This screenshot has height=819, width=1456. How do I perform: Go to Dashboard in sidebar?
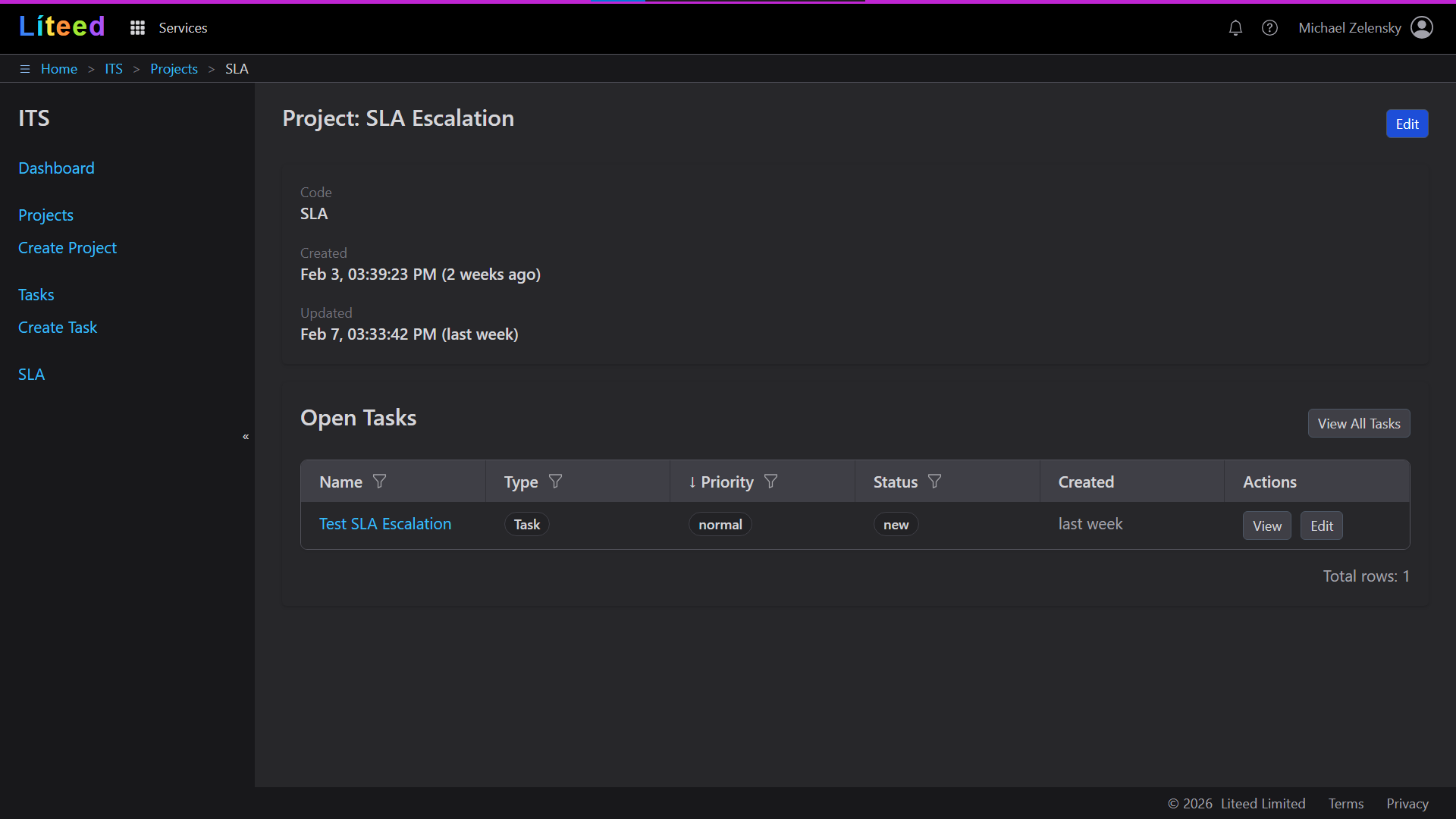(x=56, y=168)
